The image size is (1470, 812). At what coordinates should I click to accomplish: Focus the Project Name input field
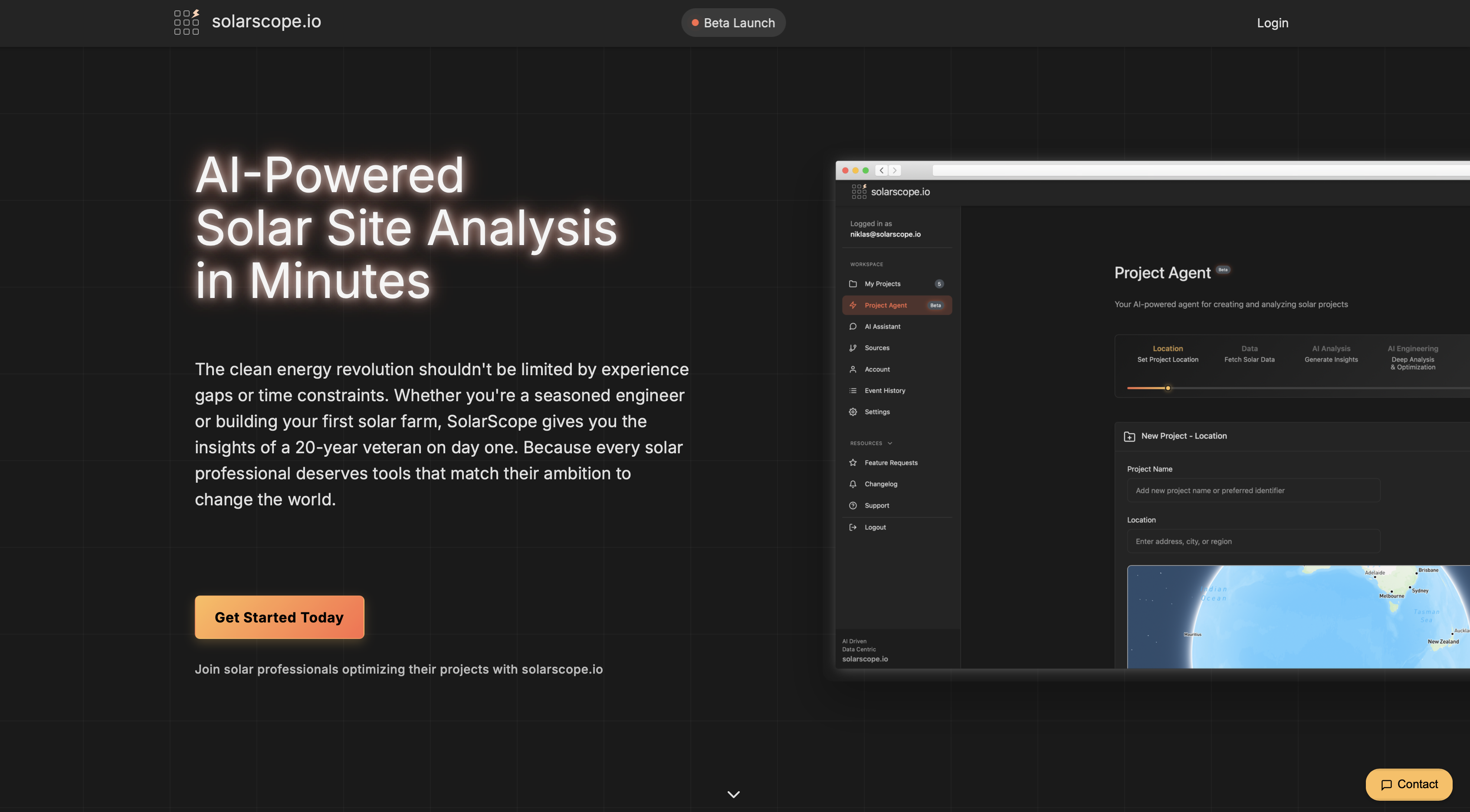[x=1253, y=490]
